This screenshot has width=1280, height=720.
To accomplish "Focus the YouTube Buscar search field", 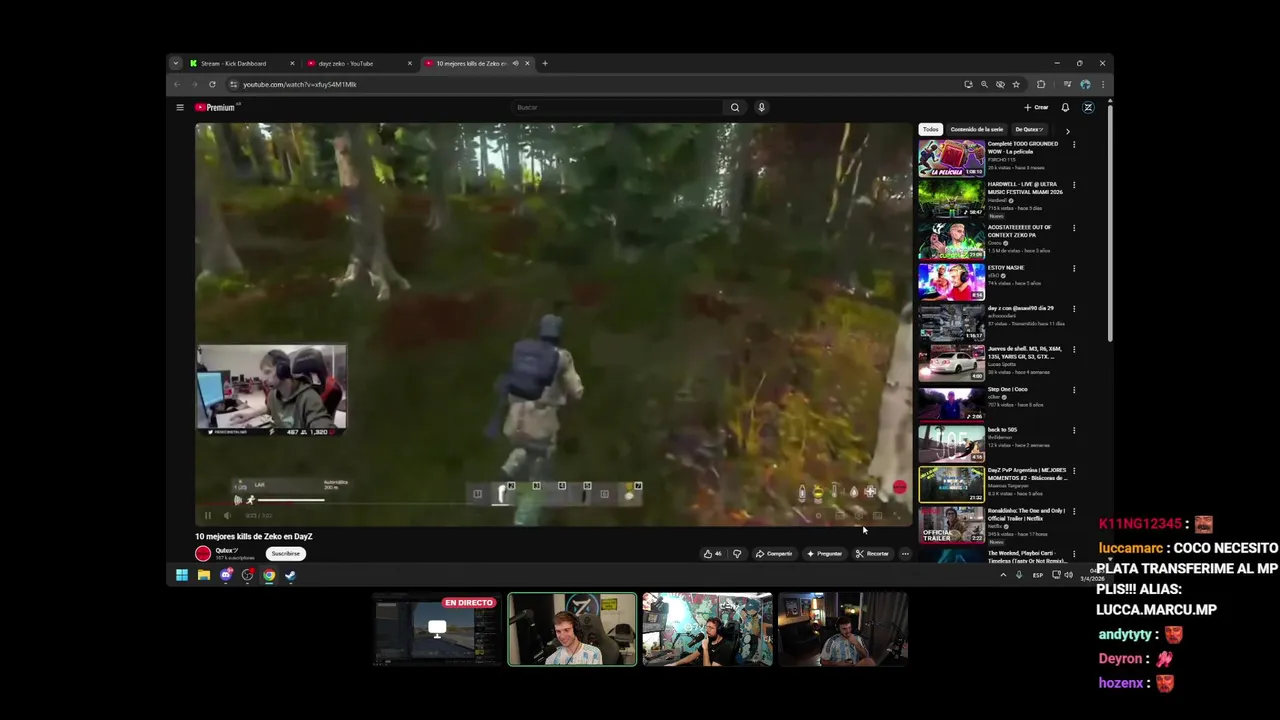I will [617, 107].
